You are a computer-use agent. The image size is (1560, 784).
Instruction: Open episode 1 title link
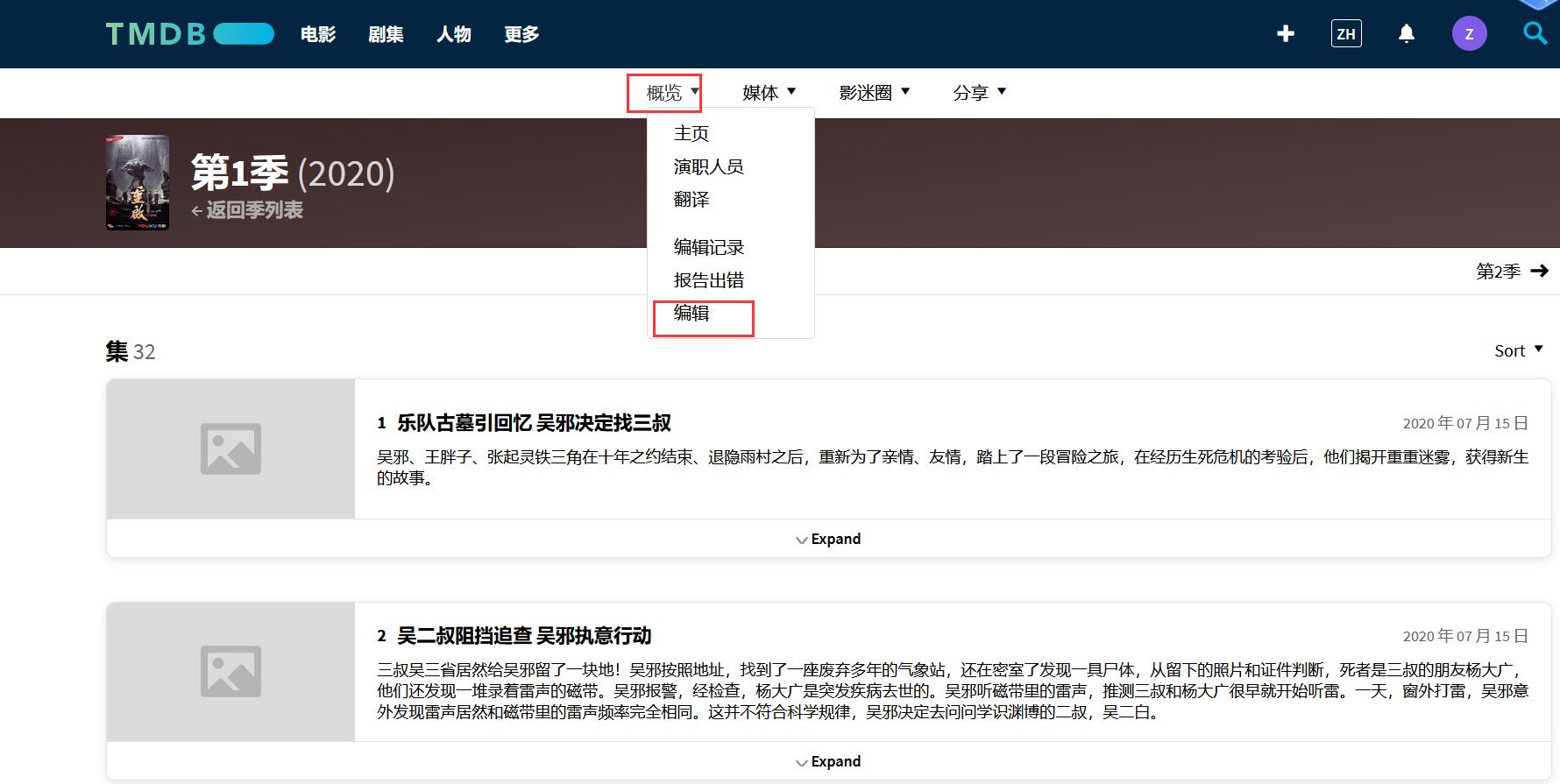pos(534,423)
